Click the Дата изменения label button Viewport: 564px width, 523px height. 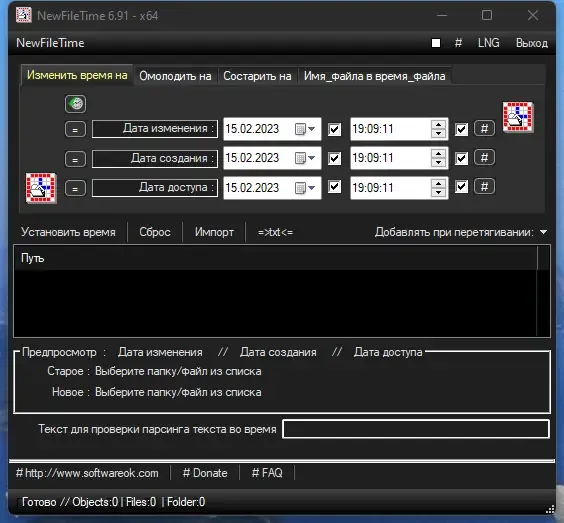[155, 129]
